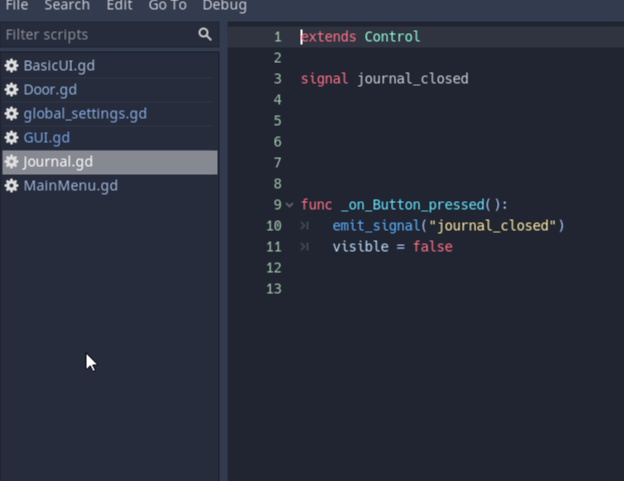Click the gear icon beside MainMenu.gd
This screenshot has width=625, height=481.
tap(12, 185)
